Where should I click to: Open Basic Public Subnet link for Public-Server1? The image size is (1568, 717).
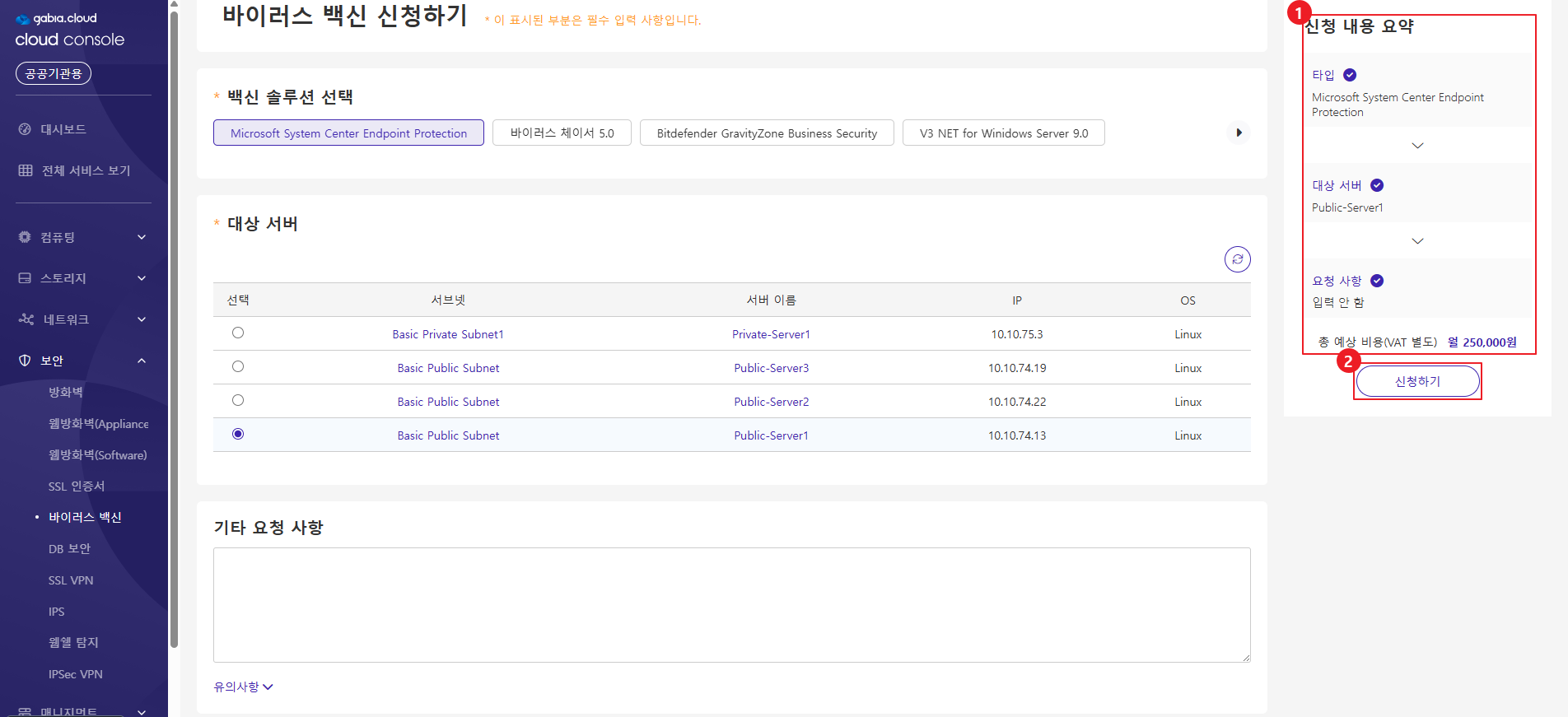click(x=448, y=435)
